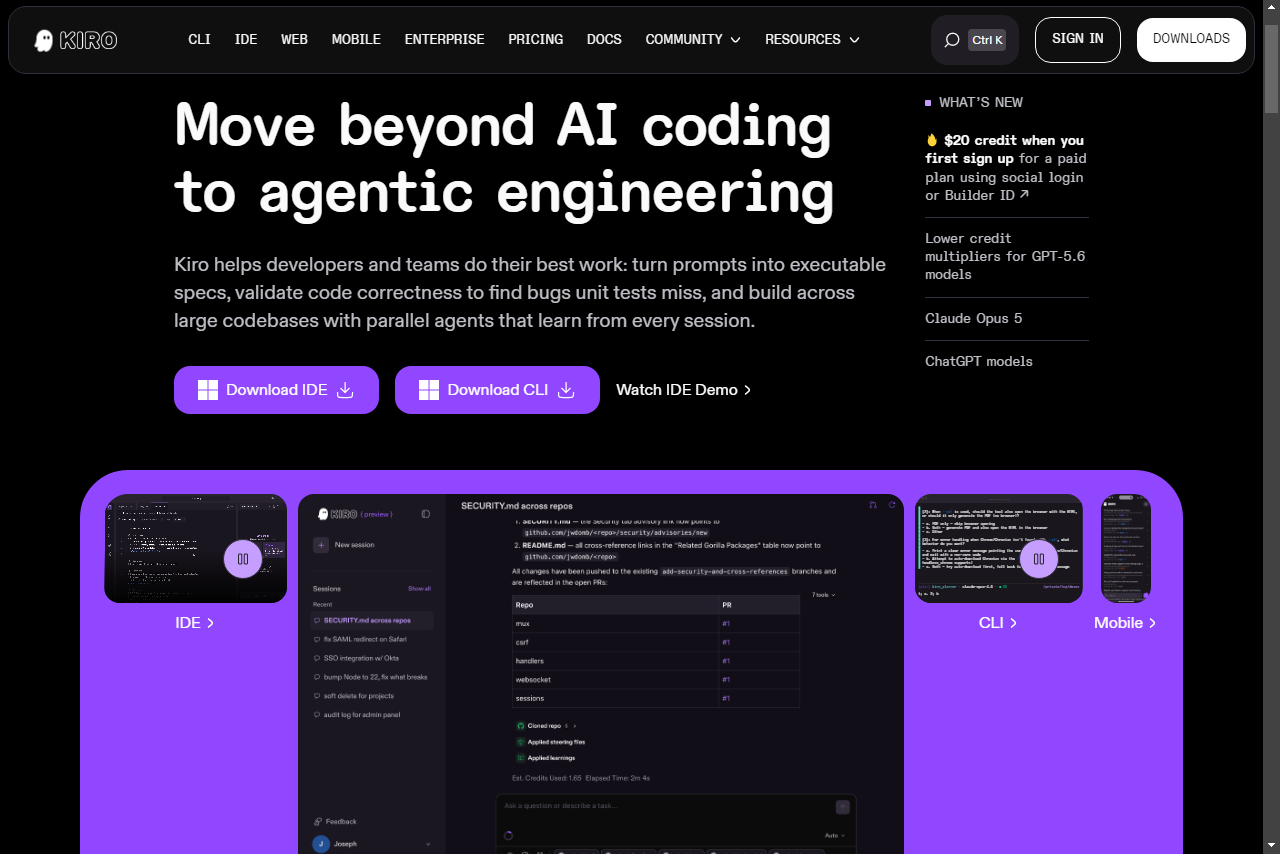Click the 'handlers' repo table cell
The image size is (1280, 854).
[615, 661]
